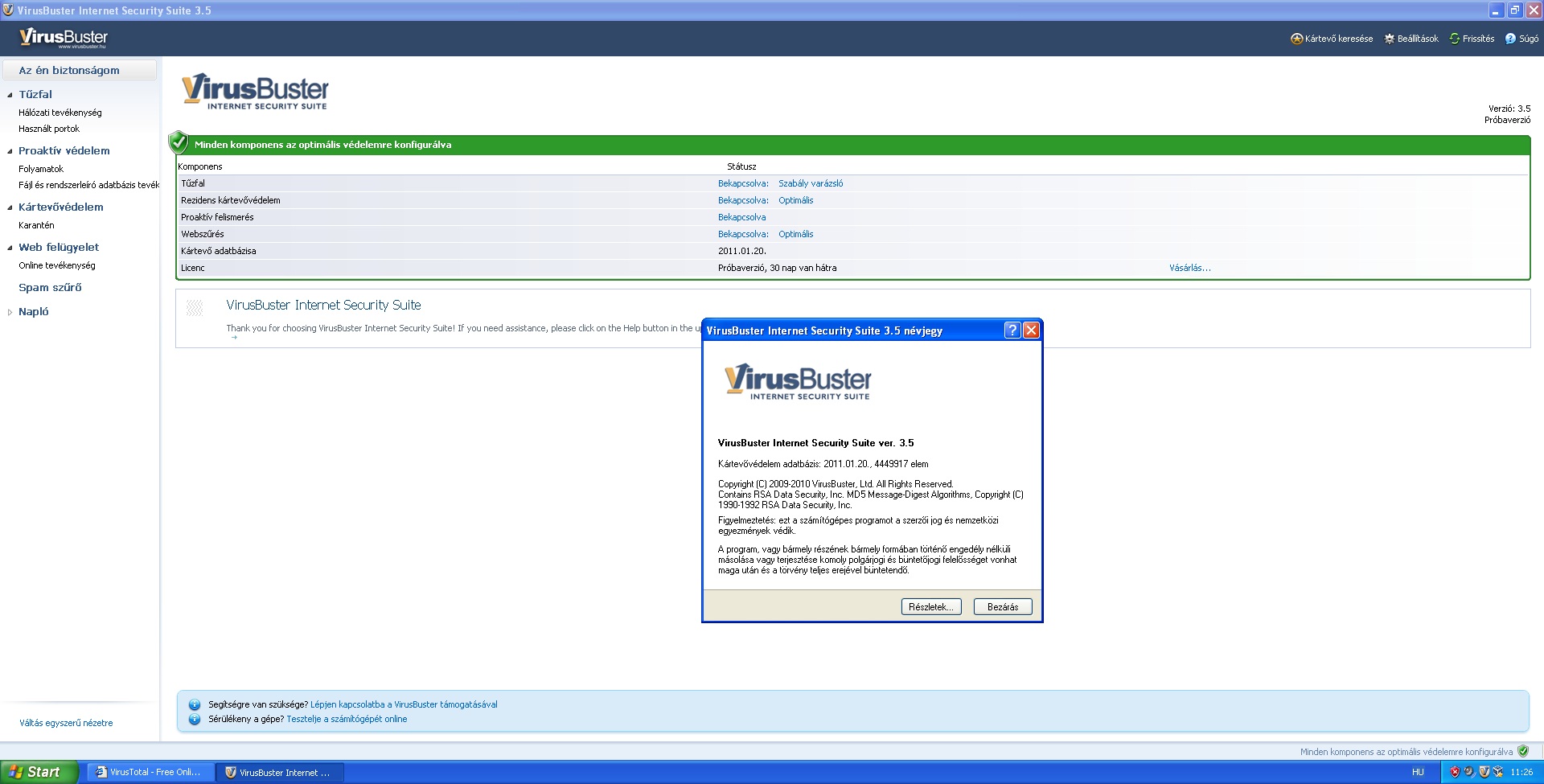Click the grey speaker tray icon

(x=1469, y=772)
